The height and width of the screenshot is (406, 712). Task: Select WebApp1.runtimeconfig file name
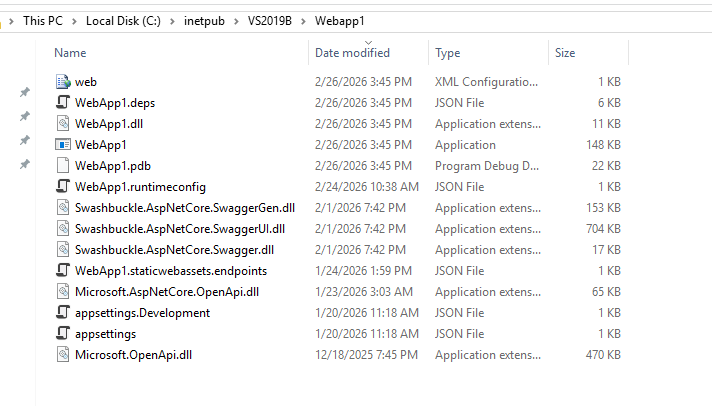pos(140,187)
